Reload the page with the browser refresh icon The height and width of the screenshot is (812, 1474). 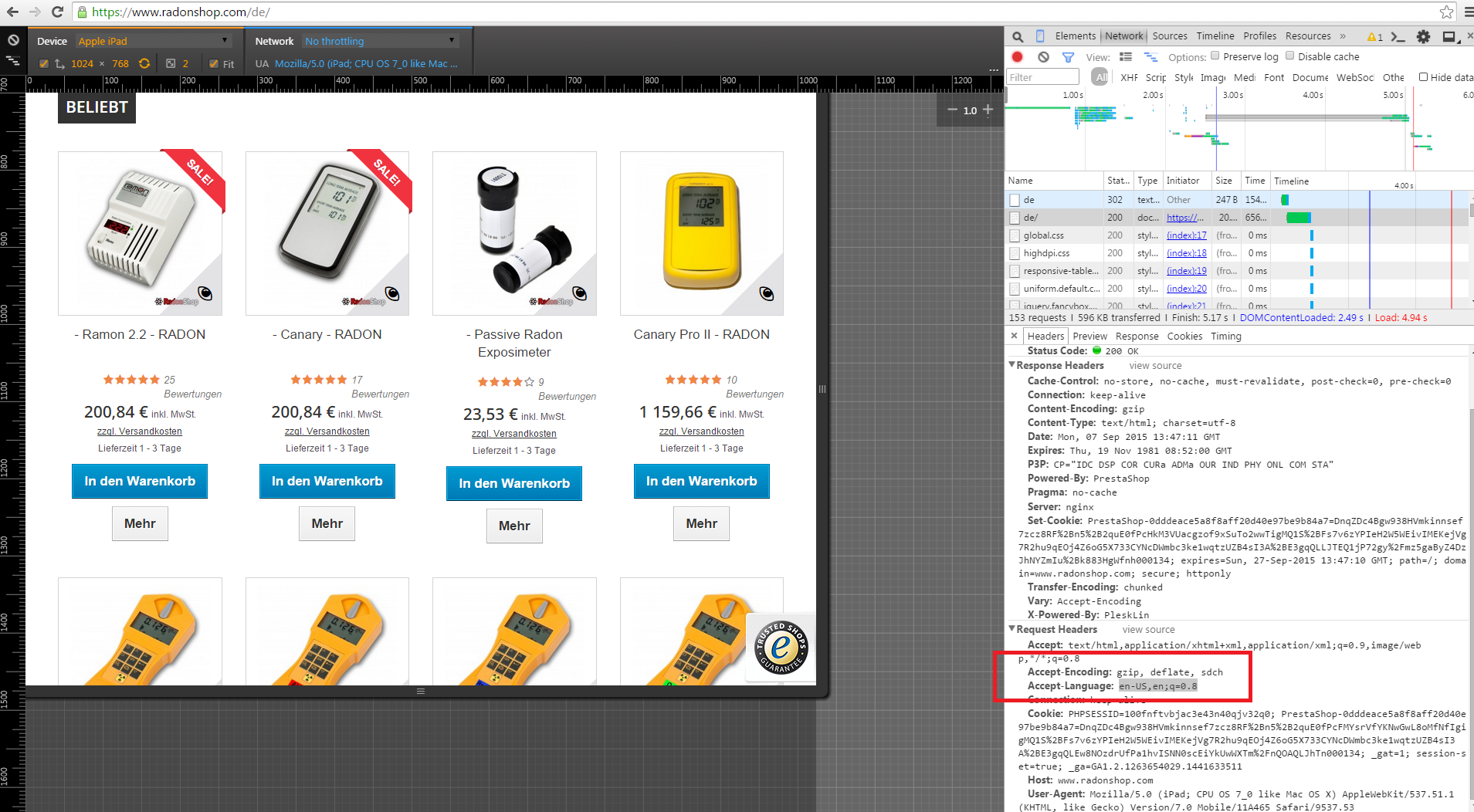click(57, 12)
